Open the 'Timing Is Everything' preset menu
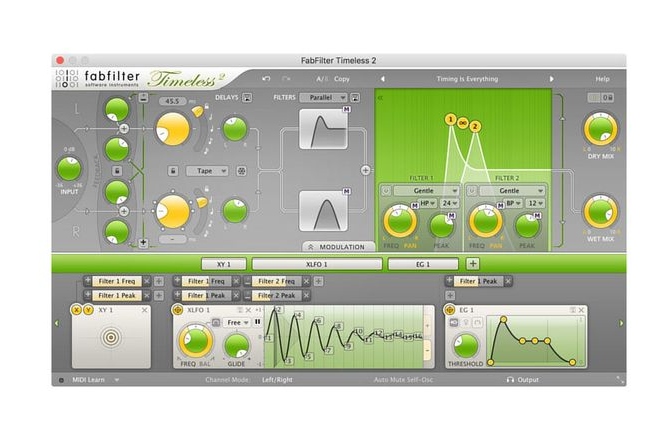 coord(467,79)
